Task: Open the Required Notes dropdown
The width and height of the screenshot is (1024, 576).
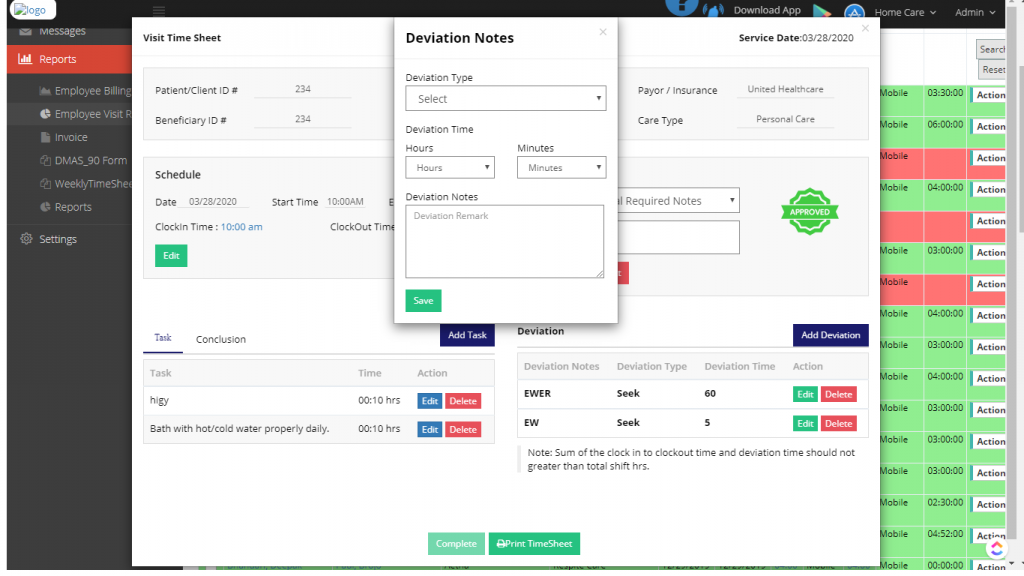Action: tap(677, 200)
